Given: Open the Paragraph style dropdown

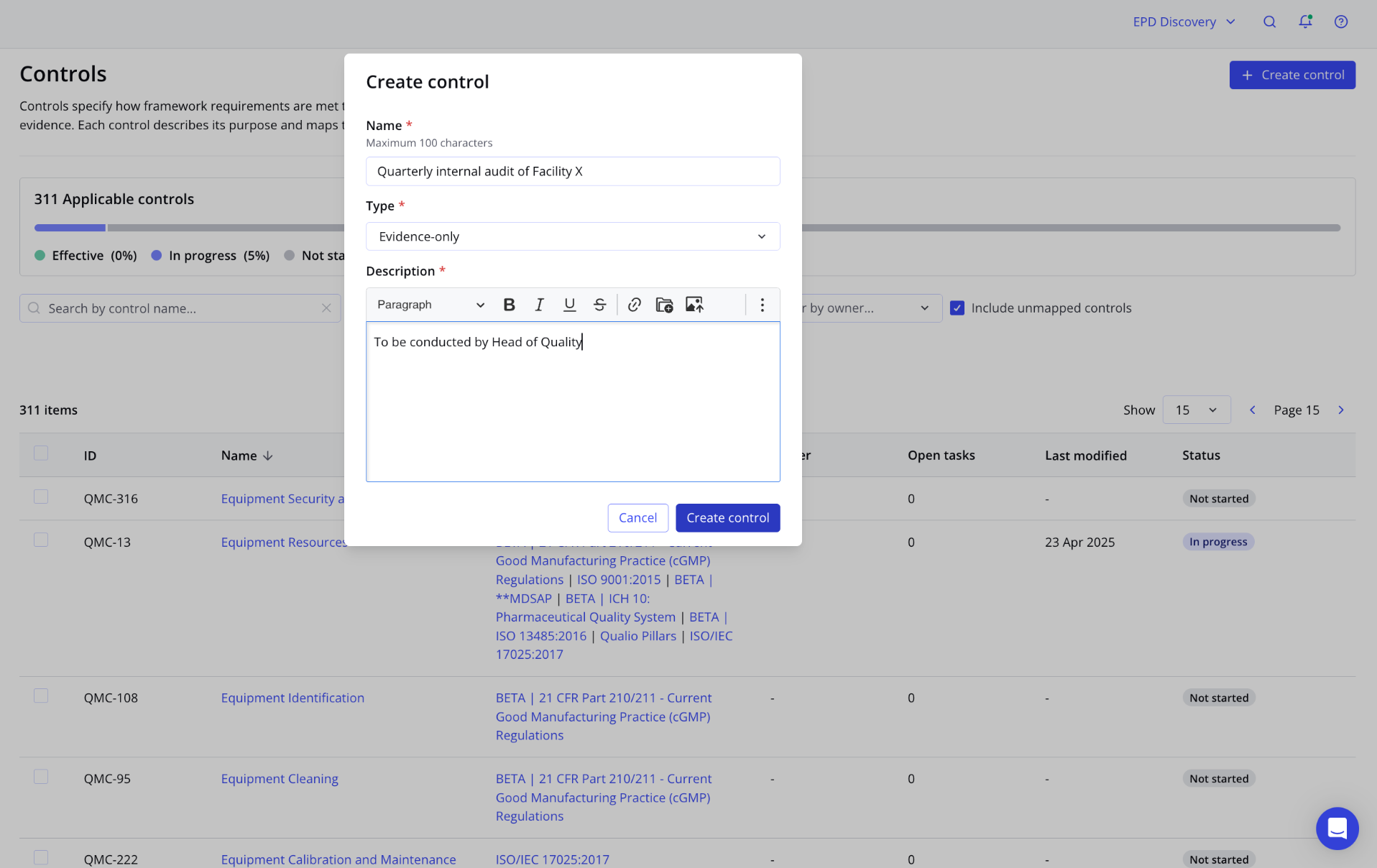Looking at the screenshot, I should point(429,305).
